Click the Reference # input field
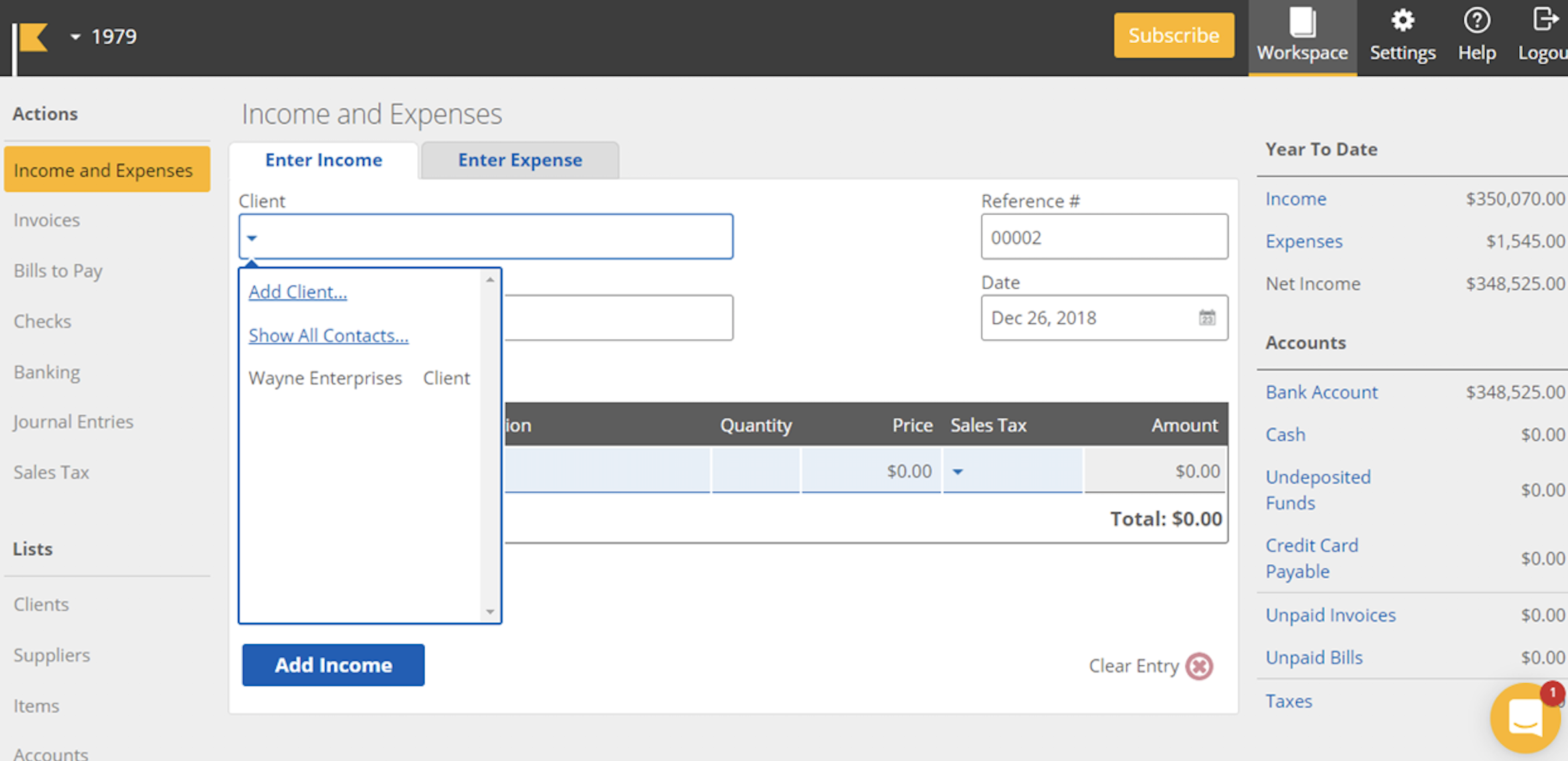The width and height of the screenshot is (1568, 761). pos(1104,238)
